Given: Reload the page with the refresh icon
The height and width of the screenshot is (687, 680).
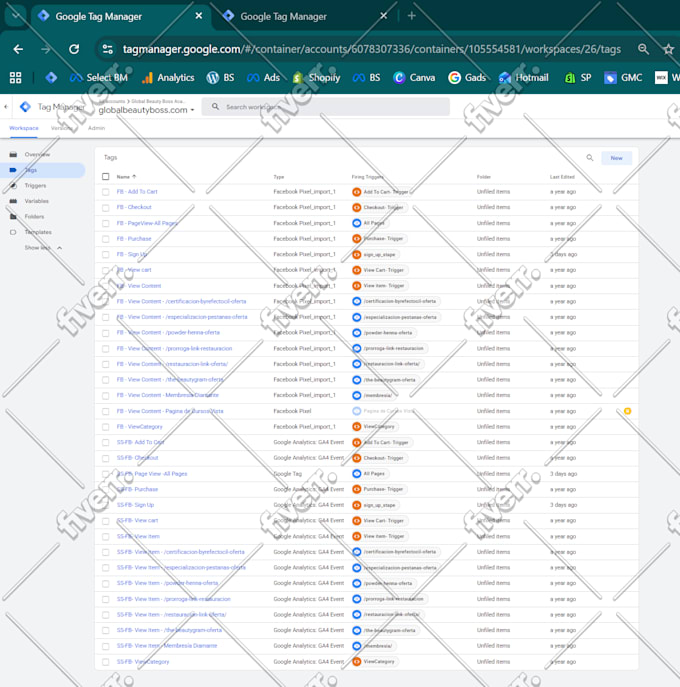Looking at the screenshot, I should (x=74, y=49).
